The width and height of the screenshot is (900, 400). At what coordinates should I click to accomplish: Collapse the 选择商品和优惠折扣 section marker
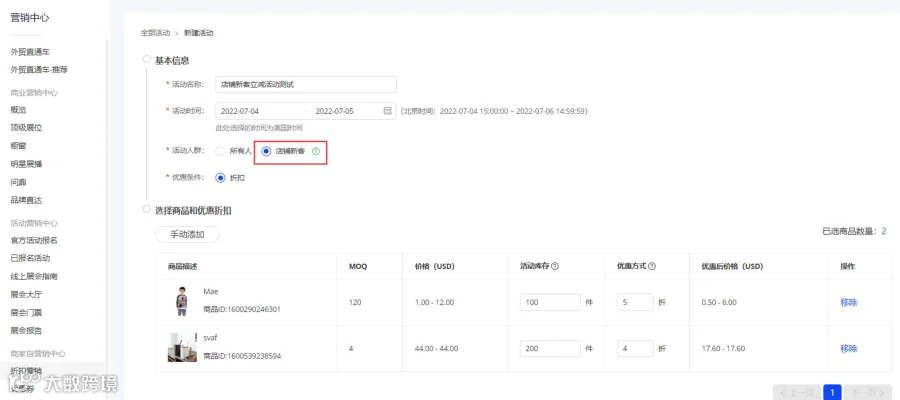coord(146,210)
